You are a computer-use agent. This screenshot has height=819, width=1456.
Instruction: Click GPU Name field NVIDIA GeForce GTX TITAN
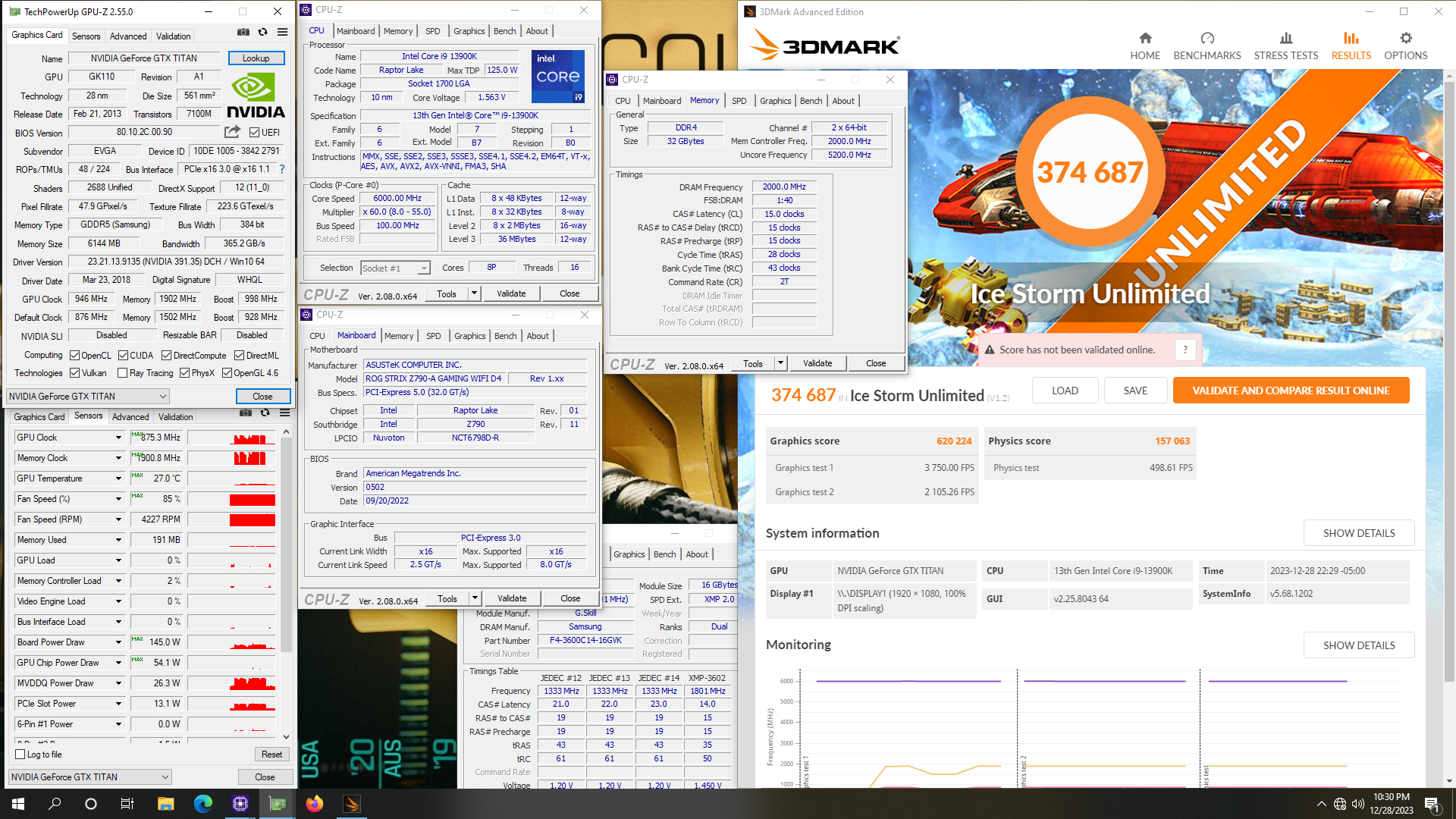144,58
